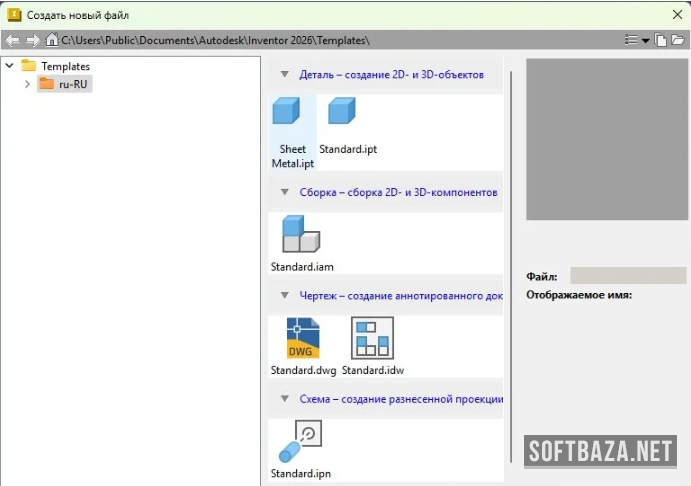
Task: Select the ru-RU folder in tree
Action: tap(74, 84)
